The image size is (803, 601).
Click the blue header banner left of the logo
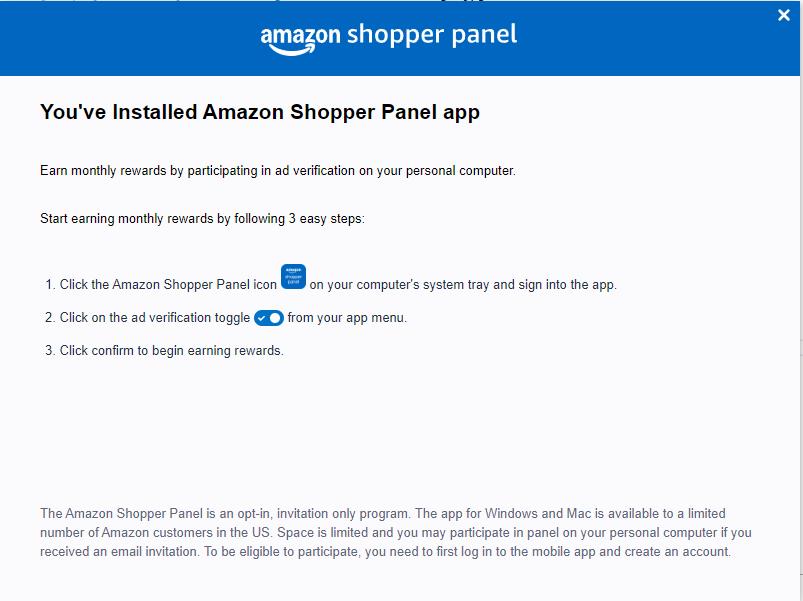tap(120, 40)
